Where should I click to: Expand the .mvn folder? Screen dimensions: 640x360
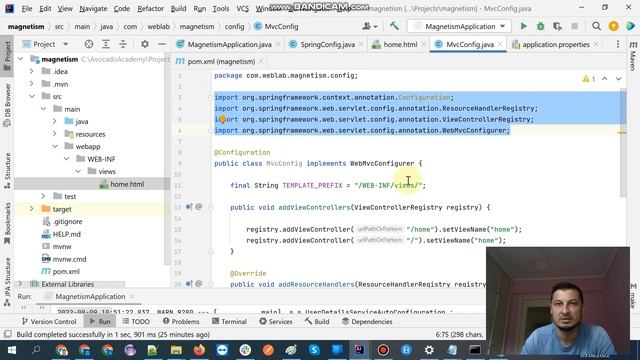point(32,84)
